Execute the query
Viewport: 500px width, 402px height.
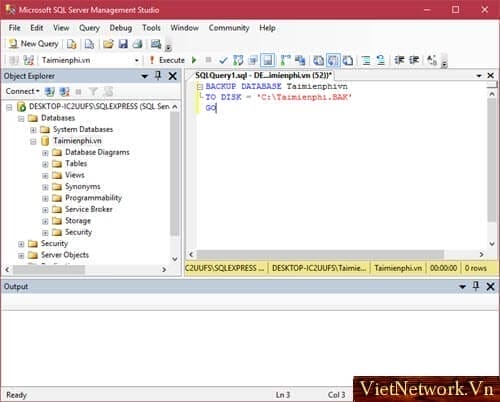pyautogui.click(x=167, y=60)
